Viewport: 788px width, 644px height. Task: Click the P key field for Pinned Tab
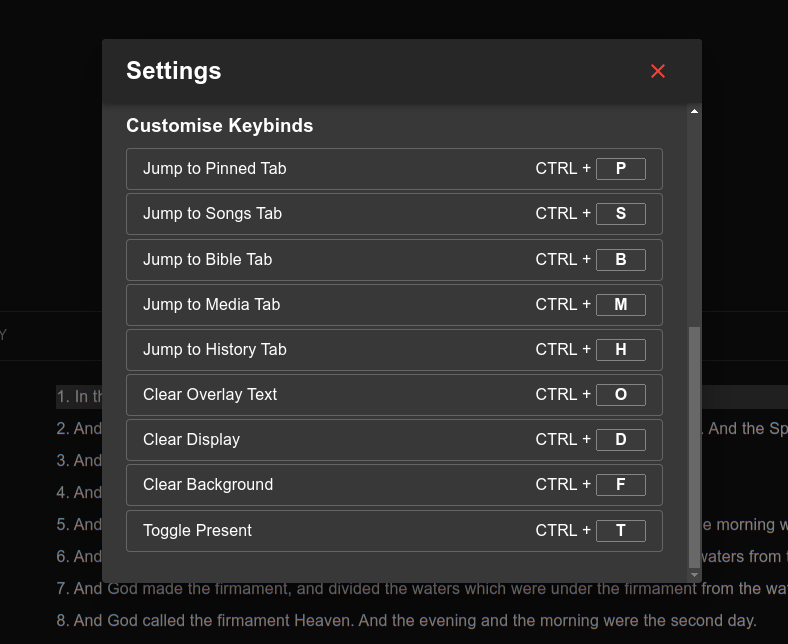[x=620, y=169]
